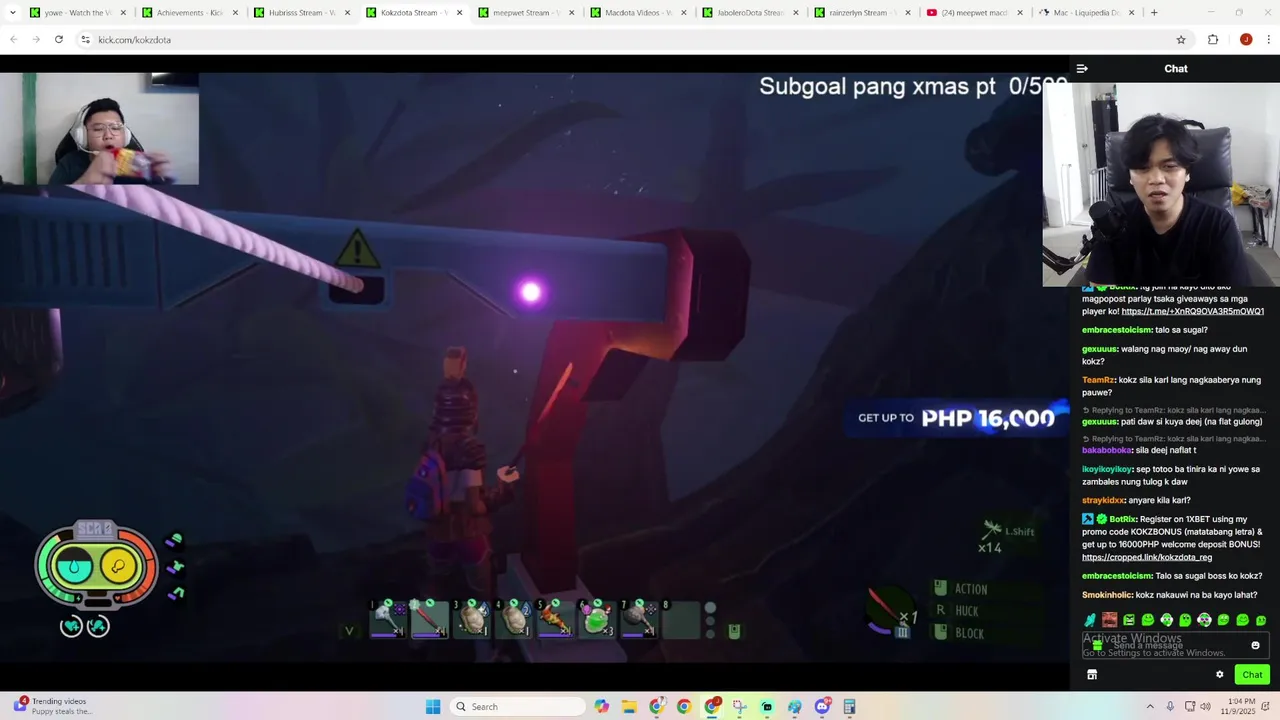The image size is (1280, 720).
Task: Insert the teal clapping hands emote
Action: (x=1090, y=620)
